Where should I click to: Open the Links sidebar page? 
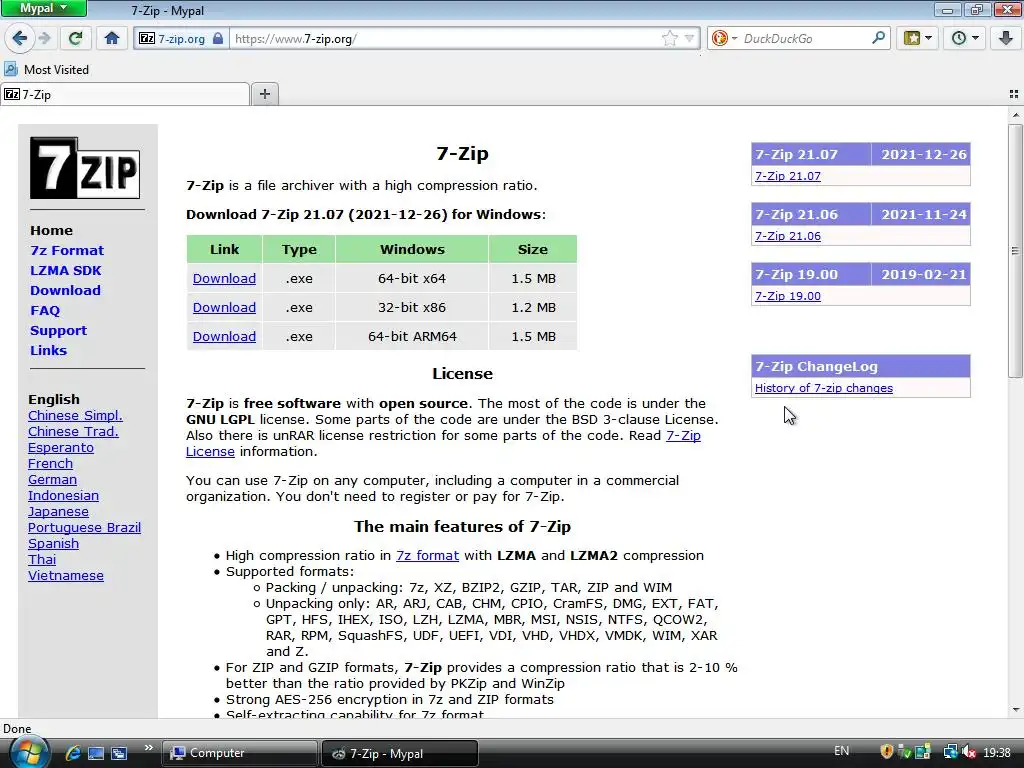tap(48, 351)
